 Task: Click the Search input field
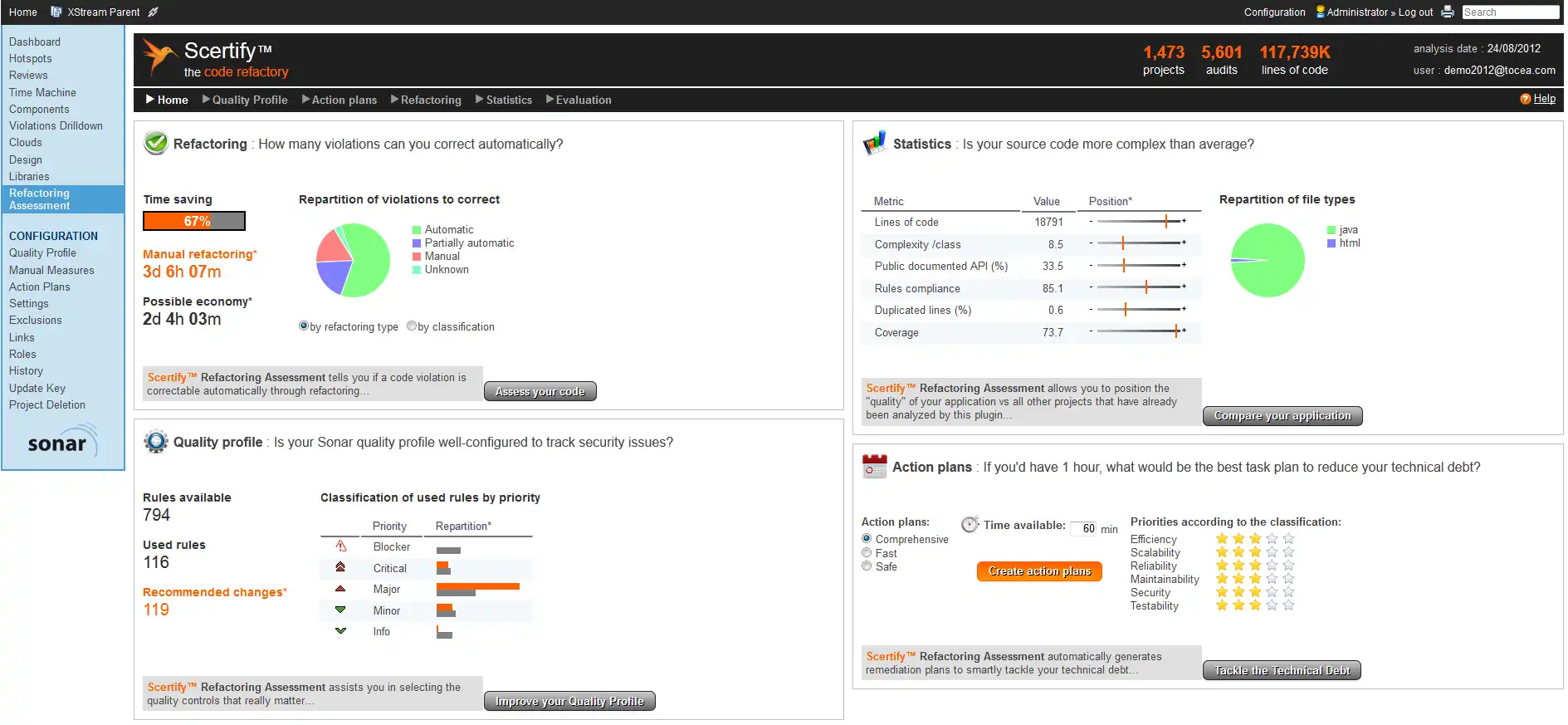[1510, 12]
